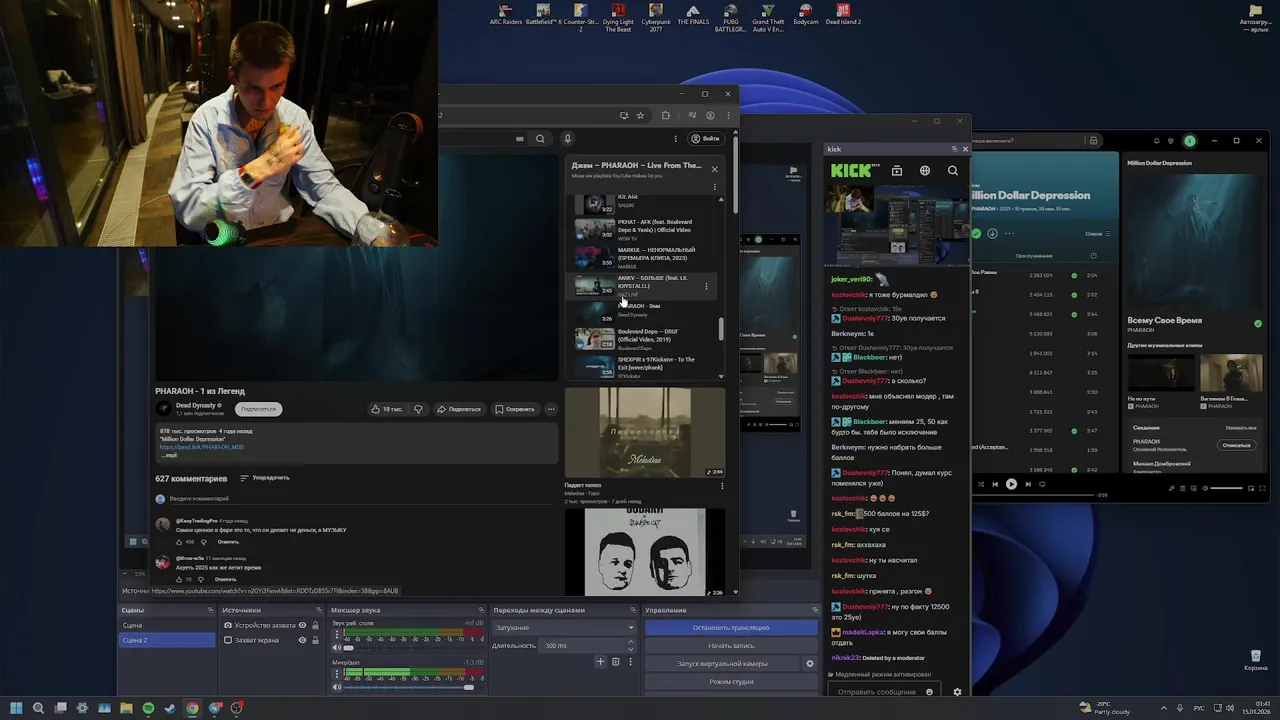The width and height of the screenshot is (1280, 720).
Task: Open the Kick browse channels icon
Action: tap(897, 171)
